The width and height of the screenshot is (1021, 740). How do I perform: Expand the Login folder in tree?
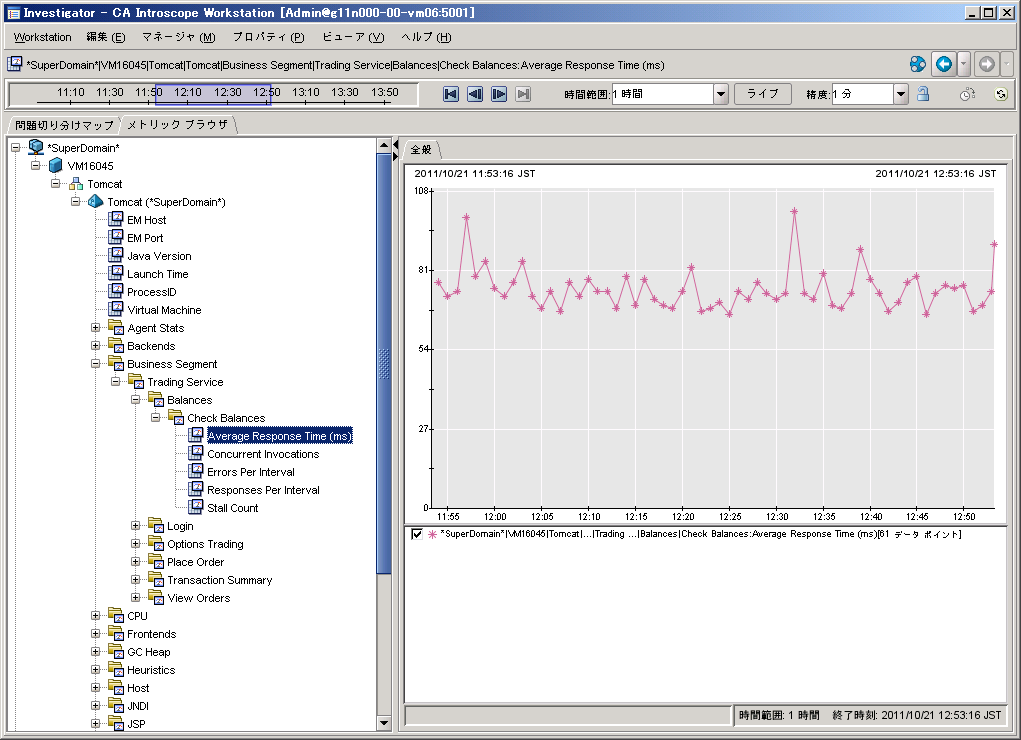[136, 526]
